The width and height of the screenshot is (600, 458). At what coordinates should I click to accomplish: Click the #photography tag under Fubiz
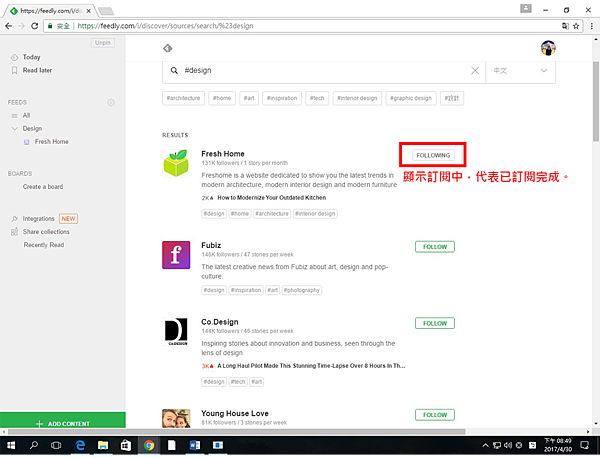302,290
